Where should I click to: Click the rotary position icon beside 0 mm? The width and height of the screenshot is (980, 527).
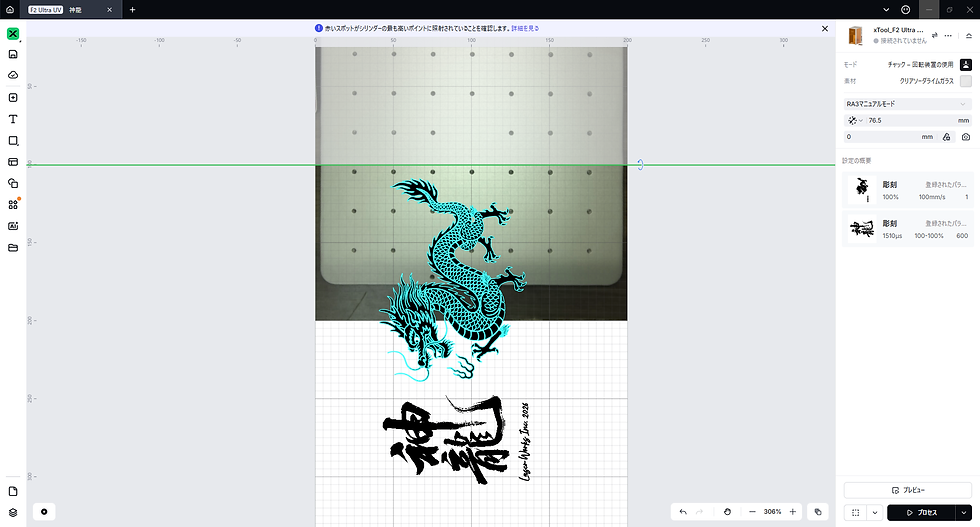pos(947,137)
